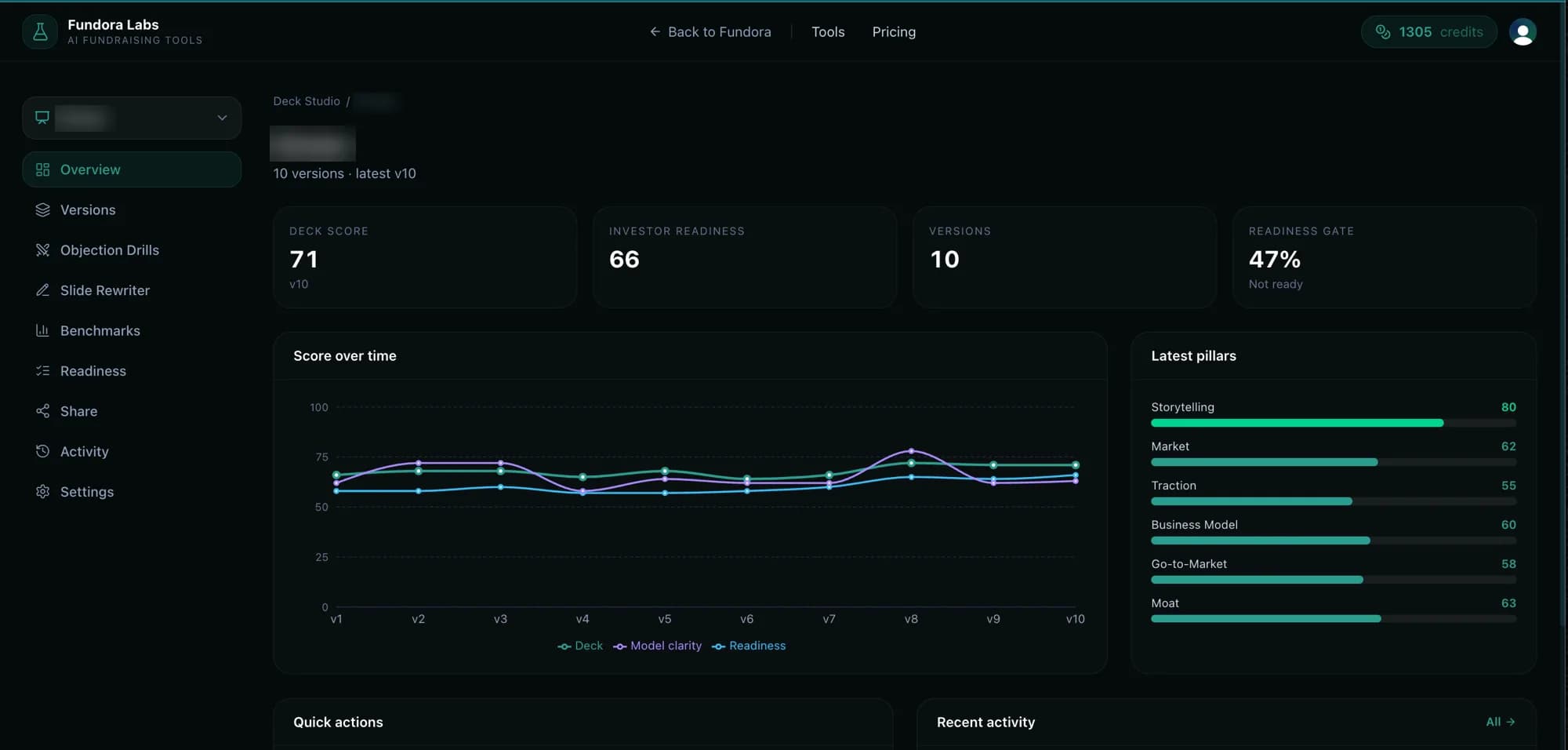Click the presentation icon in the deck selector

pyautogui.click(x=42, y=118)
